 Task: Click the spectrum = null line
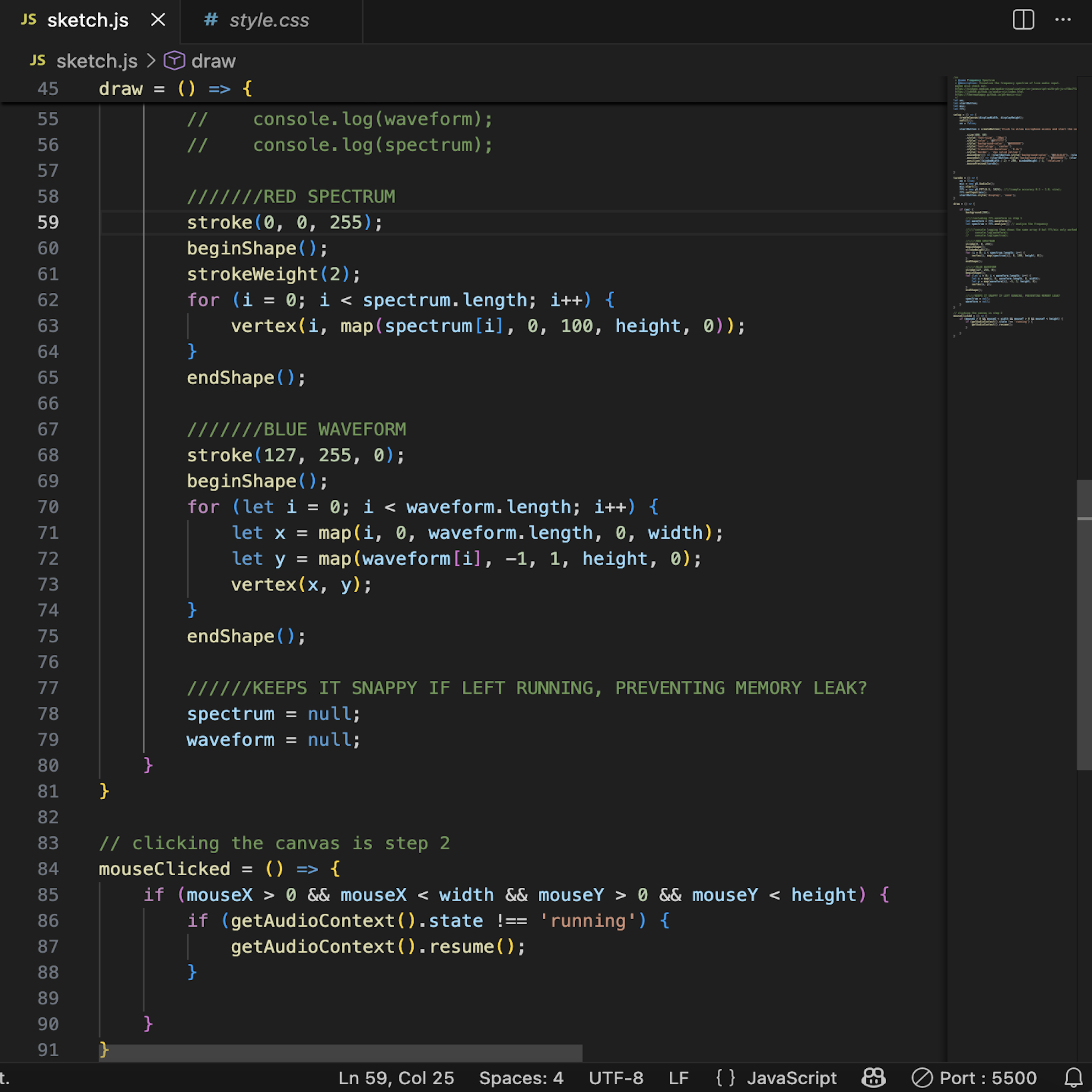coord(274,714)
